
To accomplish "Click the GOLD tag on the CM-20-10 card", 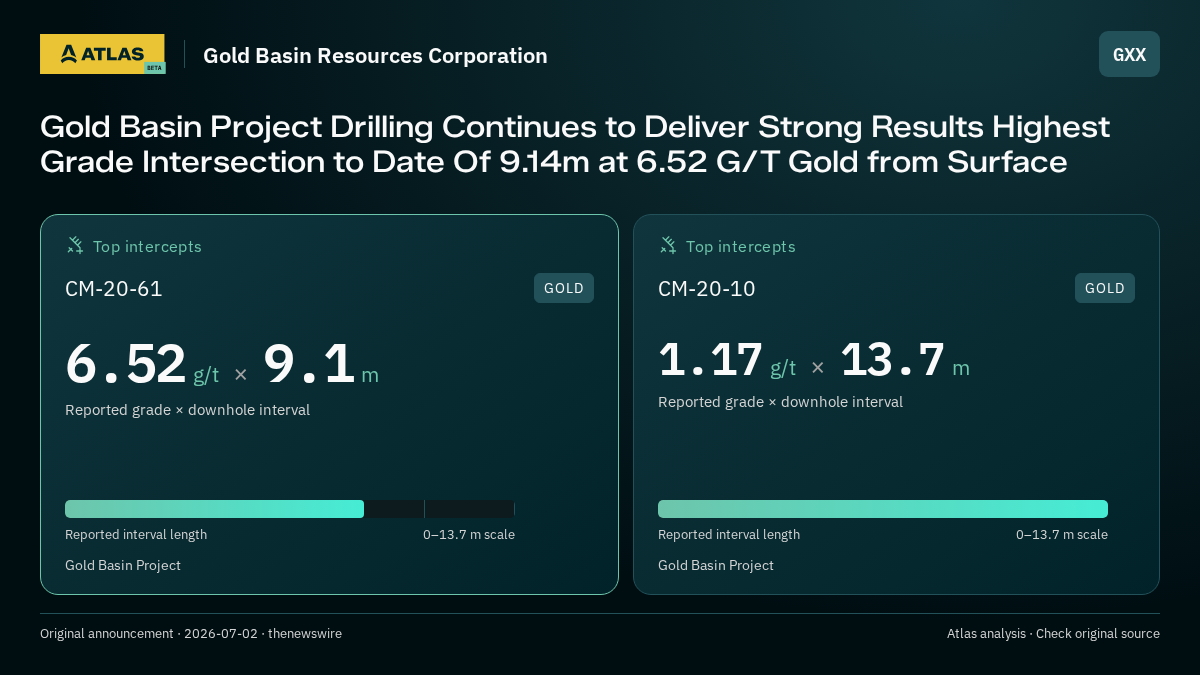I will [x=1105, y=288].
